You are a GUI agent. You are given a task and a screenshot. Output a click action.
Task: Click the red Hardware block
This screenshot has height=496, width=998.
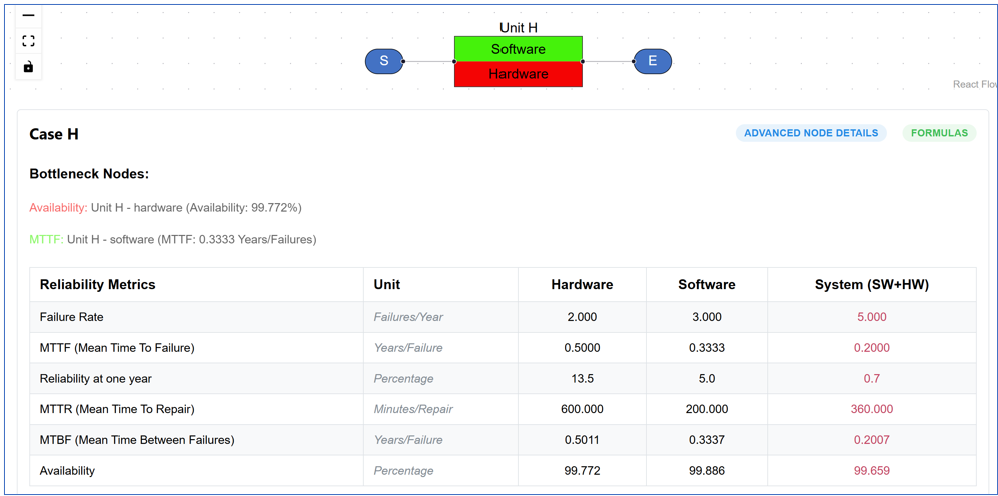click(x=518, y=74)
